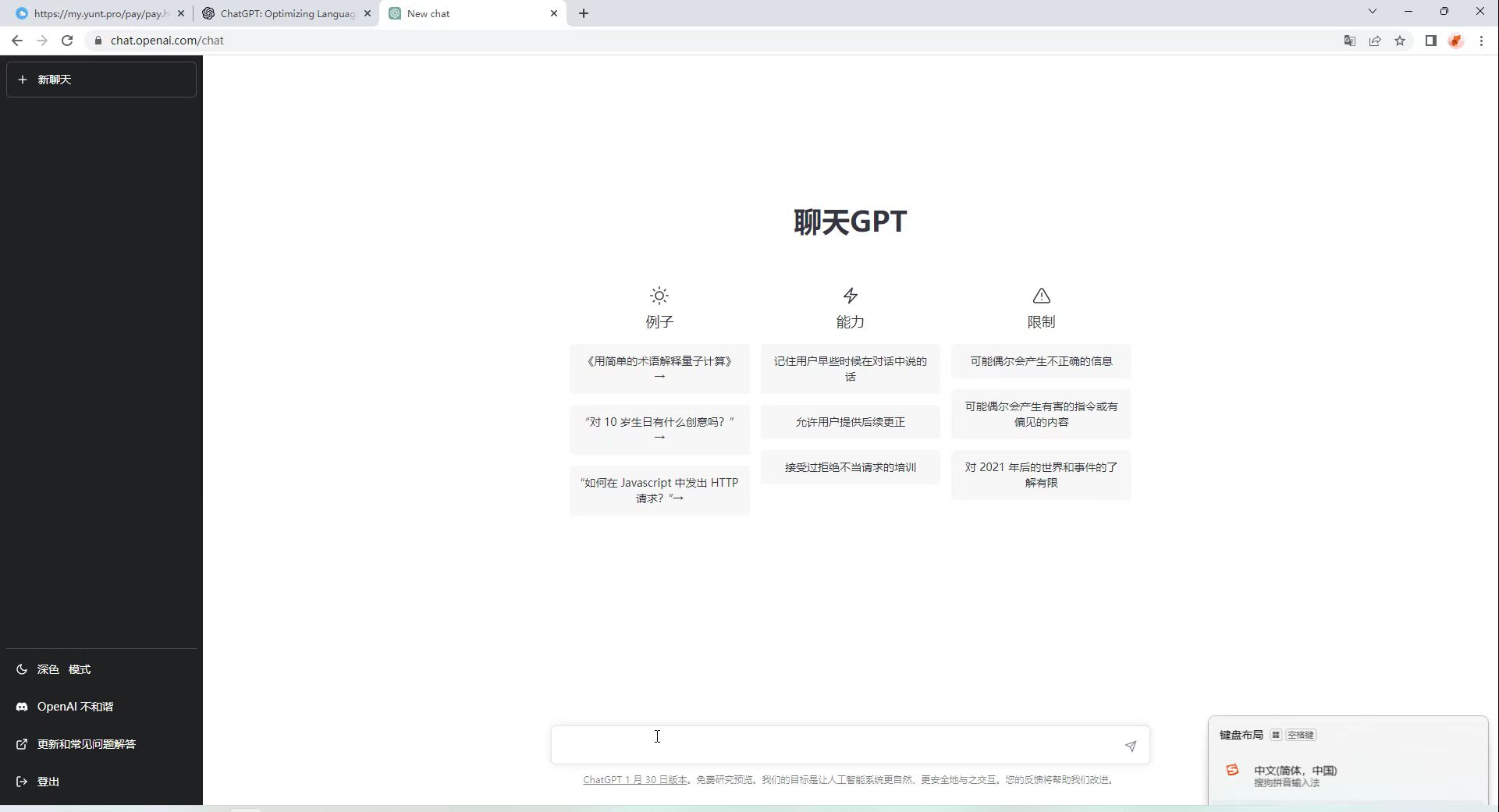Click the lock site-info icon
This screenshot has width=1499, height=812.
click(98, 41)
